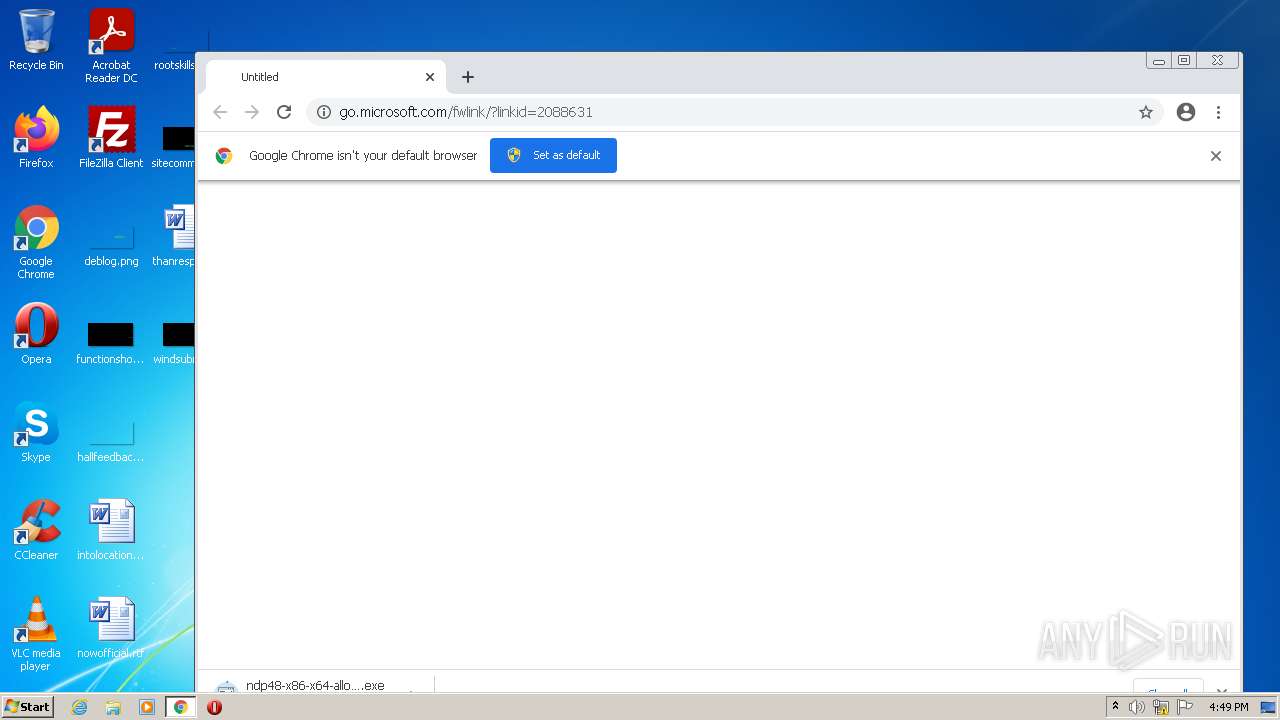The image size is (1280, 720).
Task: Launch FileZilla Client shortcut
Action: [x=111, y=137]
